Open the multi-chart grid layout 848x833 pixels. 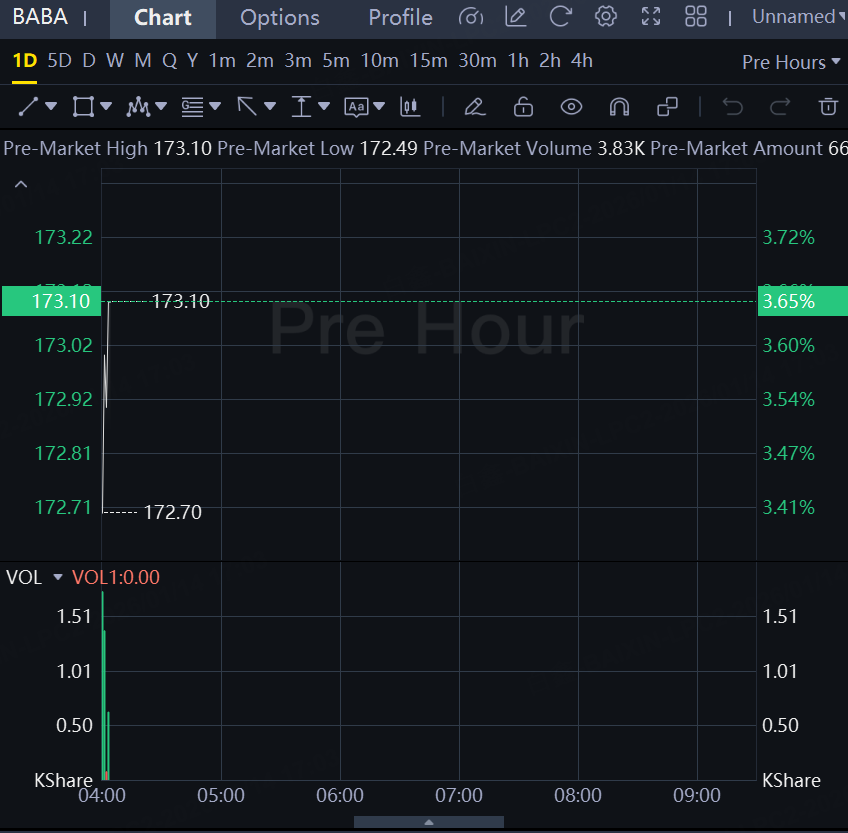[x=696, y=17]
